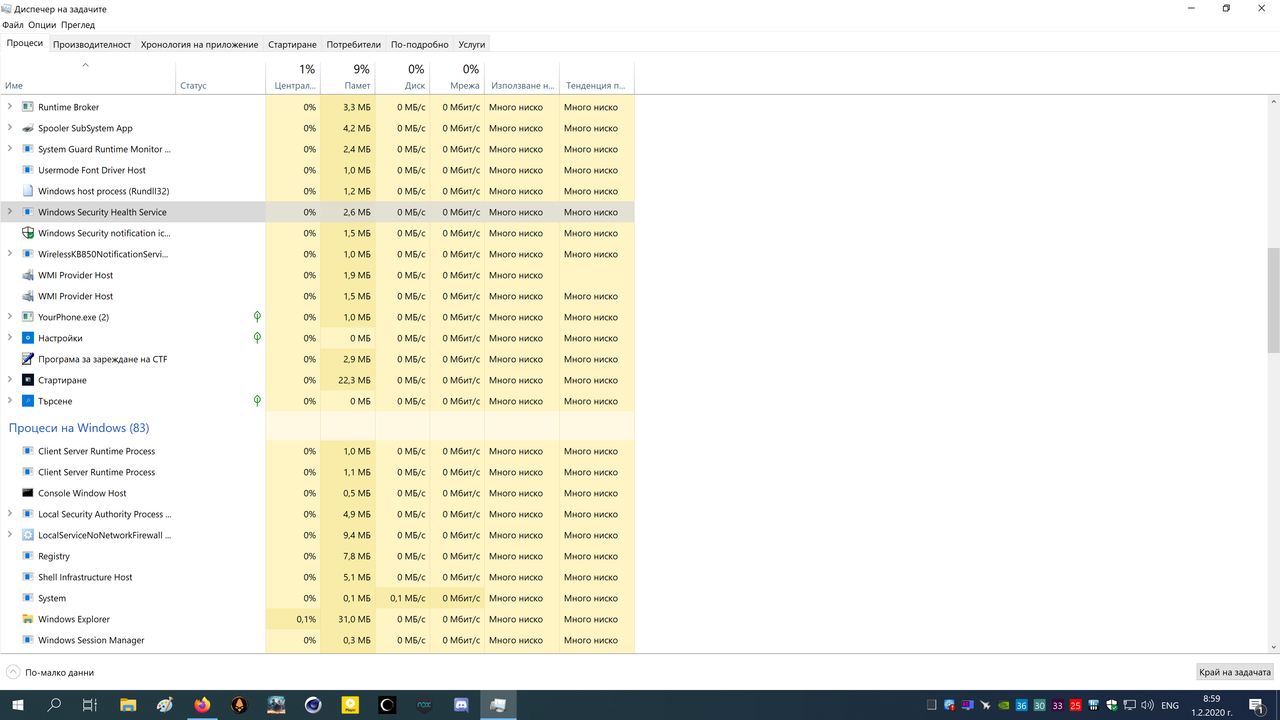The image size is (1280, 720).
Task: Select the WMI Provider Host 1,9 МБ row
Action: pyautogui.click(x=317, y=275)
